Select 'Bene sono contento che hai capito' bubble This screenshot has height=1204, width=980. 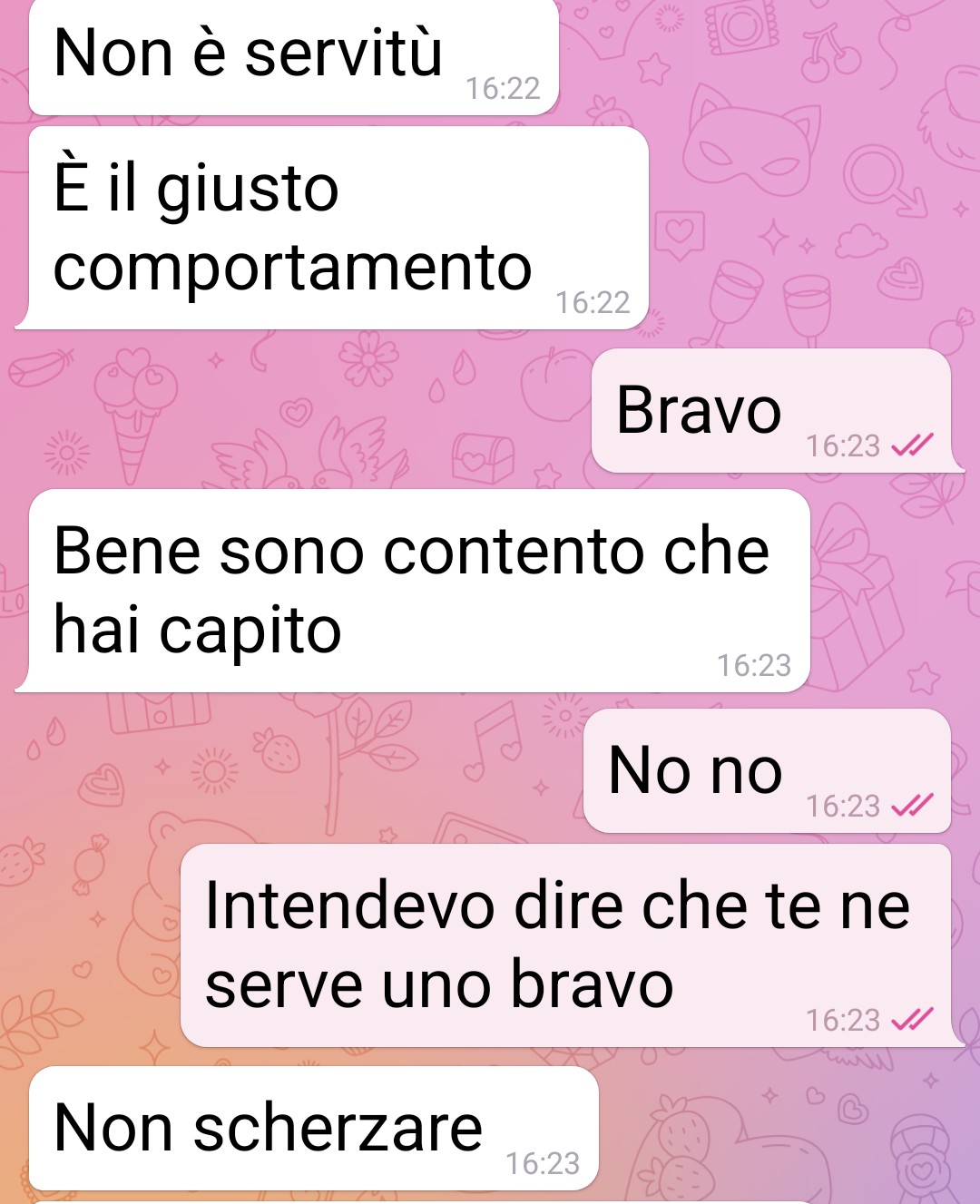413,591
